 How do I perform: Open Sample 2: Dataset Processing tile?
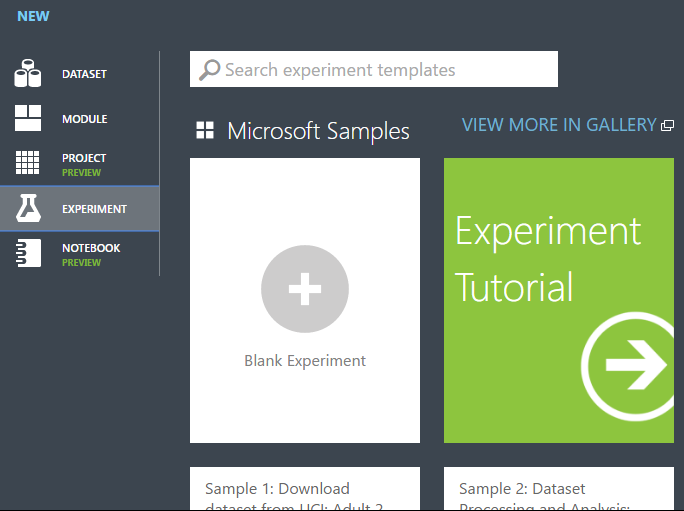(559, 488)
